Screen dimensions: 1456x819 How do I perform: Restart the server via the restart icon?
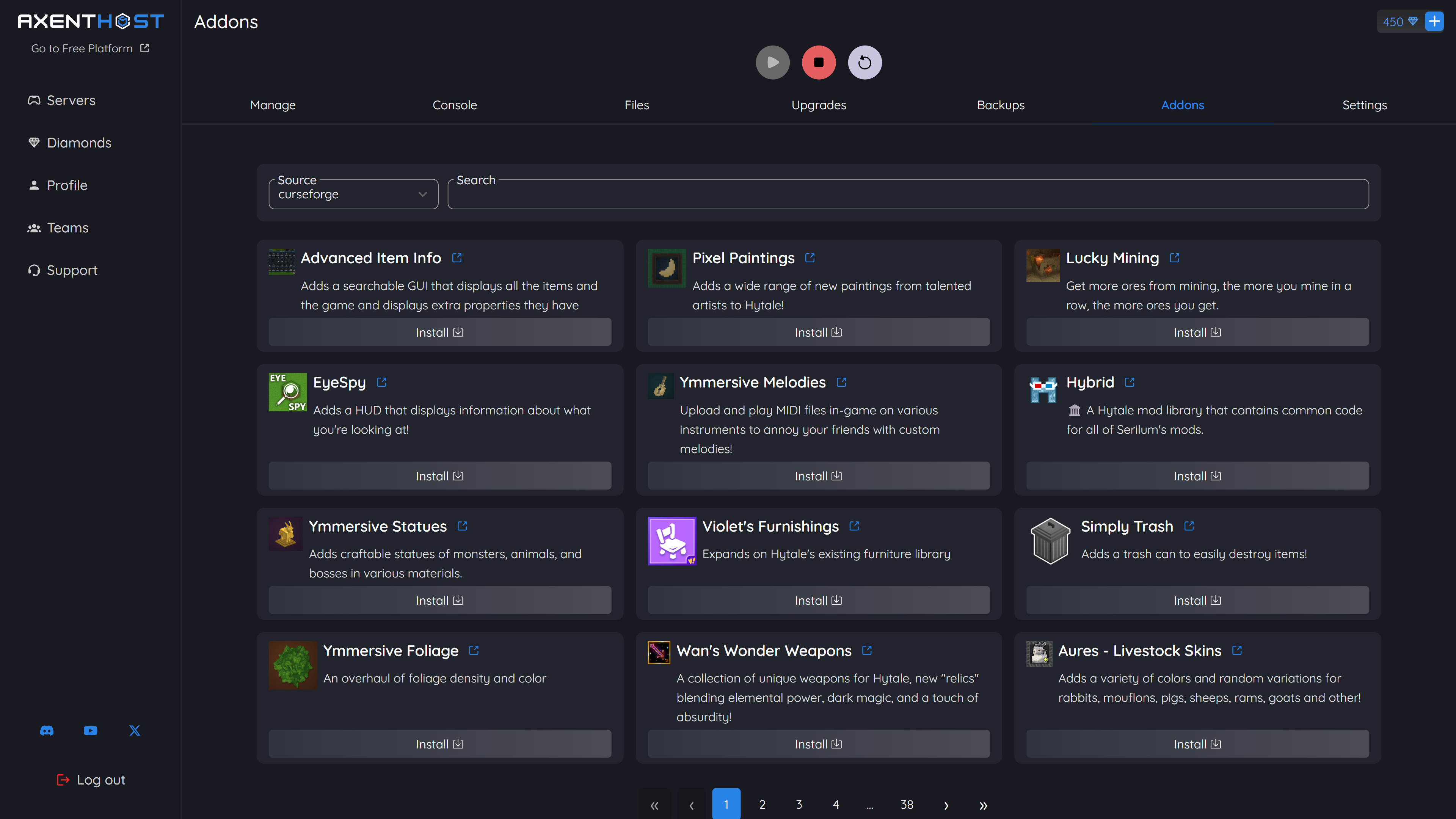pos(865,62)
